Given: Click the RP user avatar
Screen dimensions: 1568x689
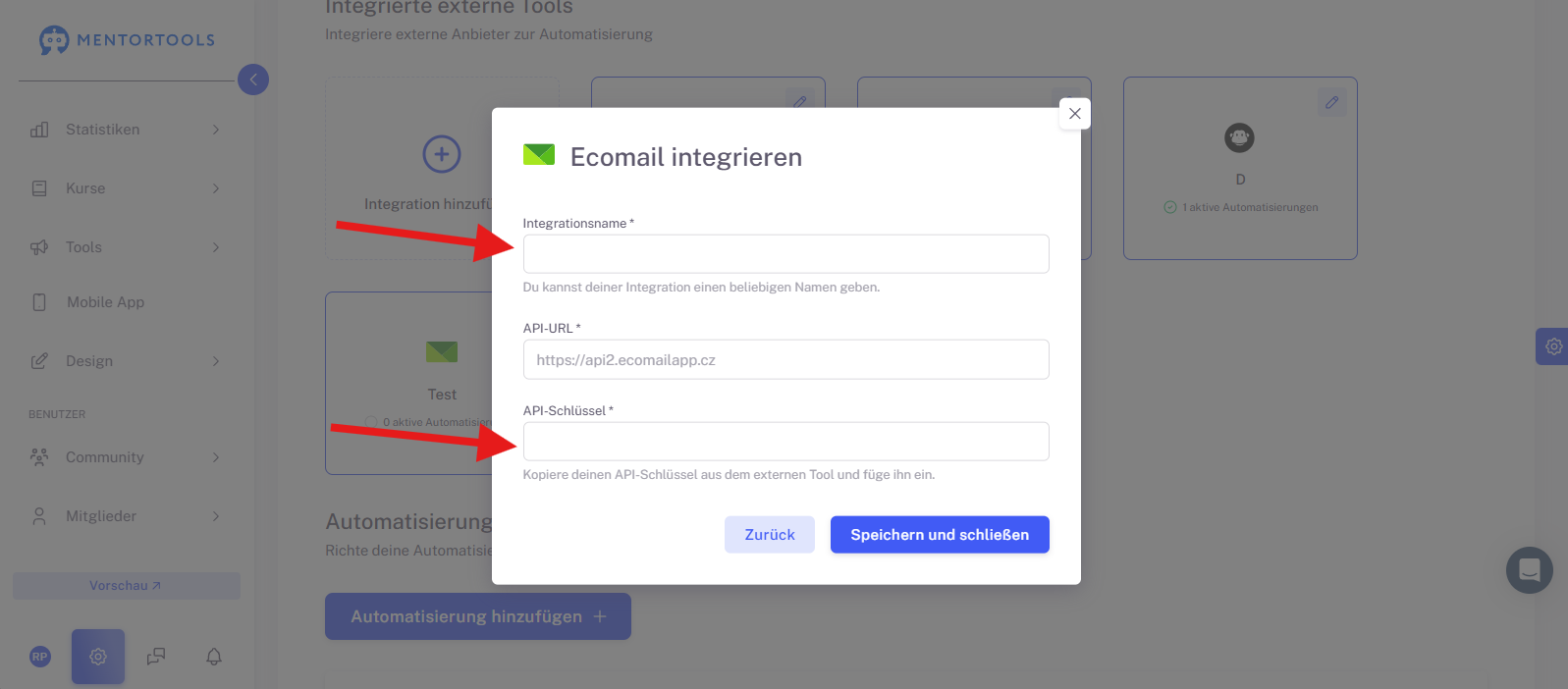Looking at the screenshot, I should coord(40,657).
